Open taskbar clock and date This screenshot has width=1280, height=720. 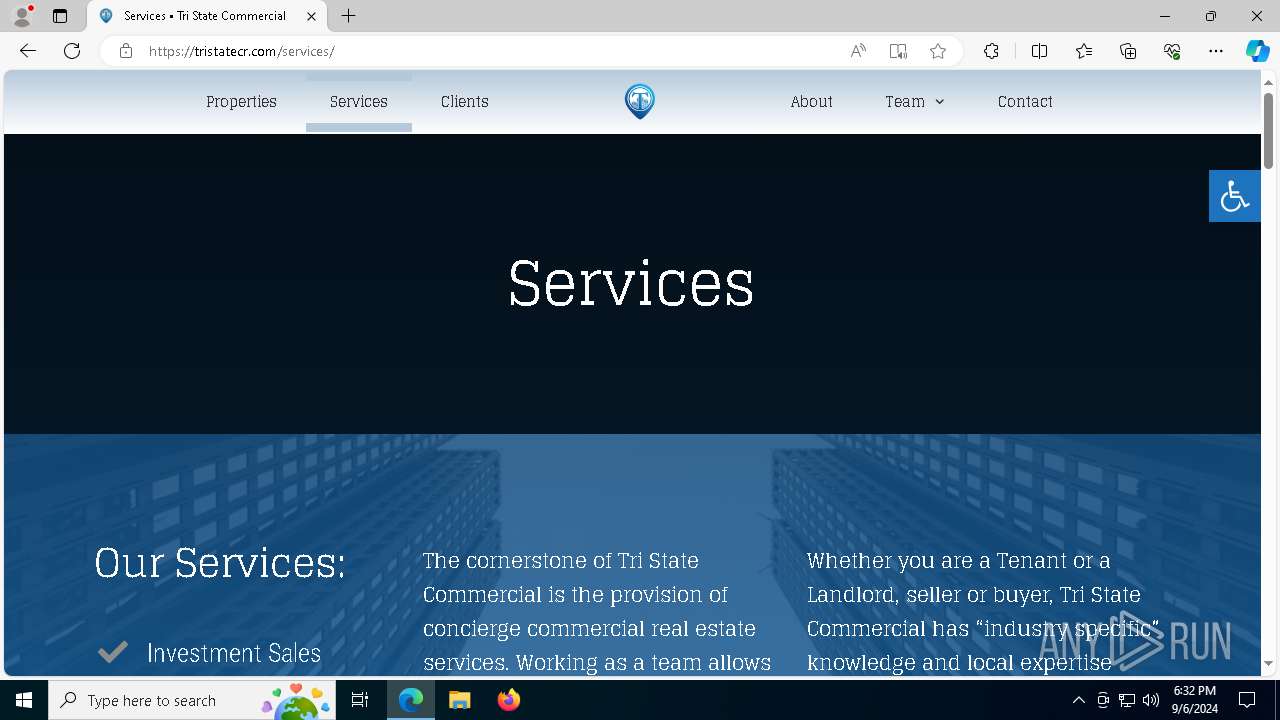[x=1195, y=700]
